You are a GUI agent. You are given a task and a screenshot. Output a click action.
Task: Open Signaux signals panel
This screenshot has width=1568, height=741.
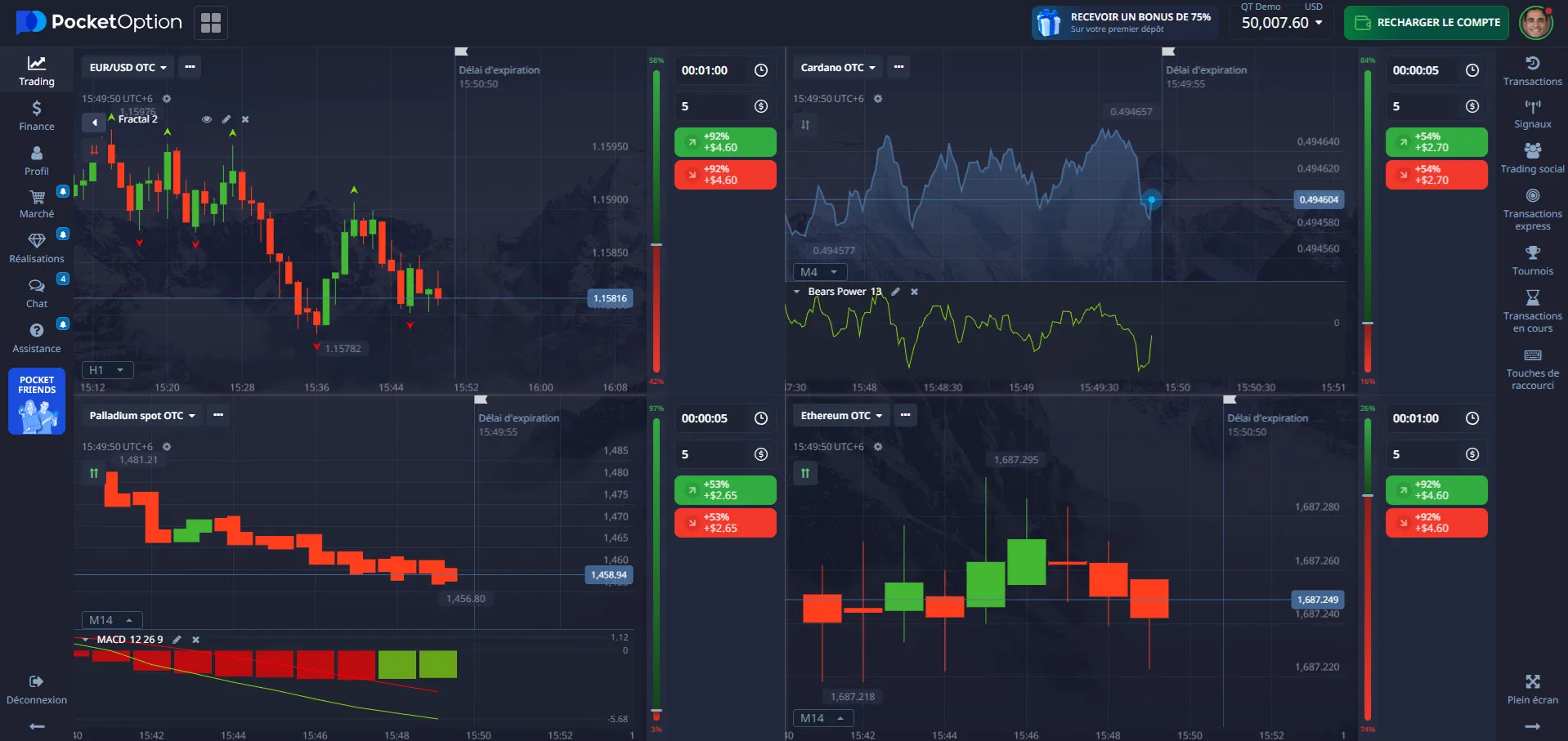tap(1532, 107)
